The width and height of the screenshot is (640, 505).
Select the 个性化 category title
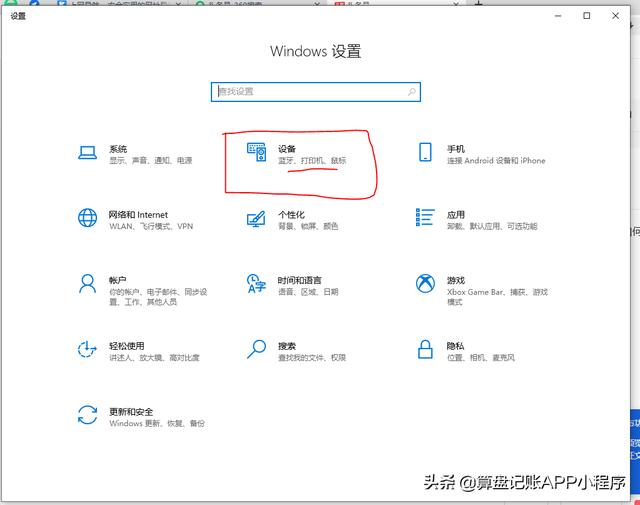point(291,215)
